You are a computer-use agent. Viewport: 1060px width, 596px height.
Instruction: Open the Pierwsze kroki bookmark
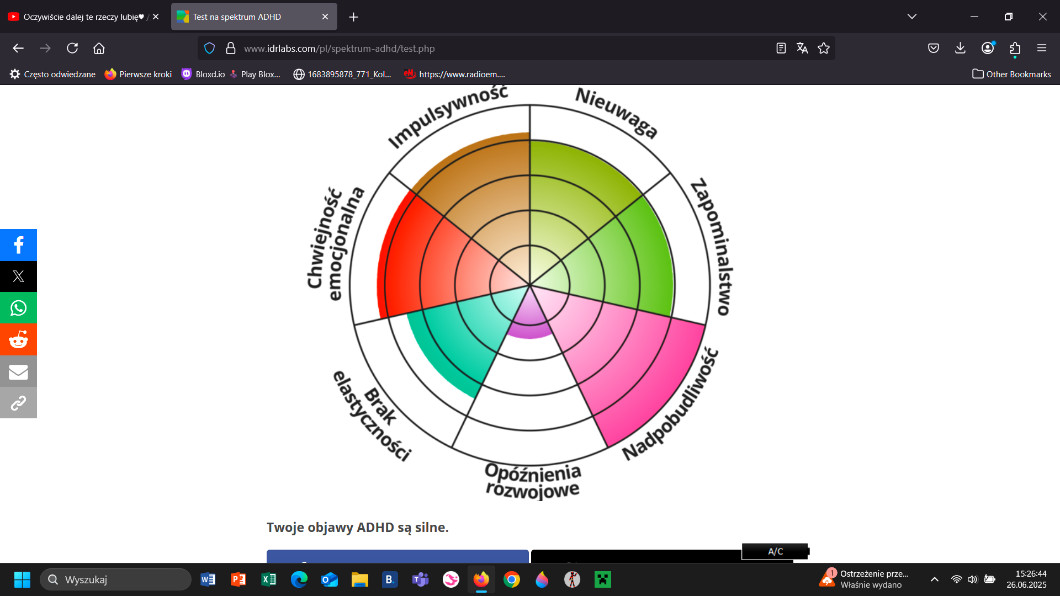click(x=138, y=74)
